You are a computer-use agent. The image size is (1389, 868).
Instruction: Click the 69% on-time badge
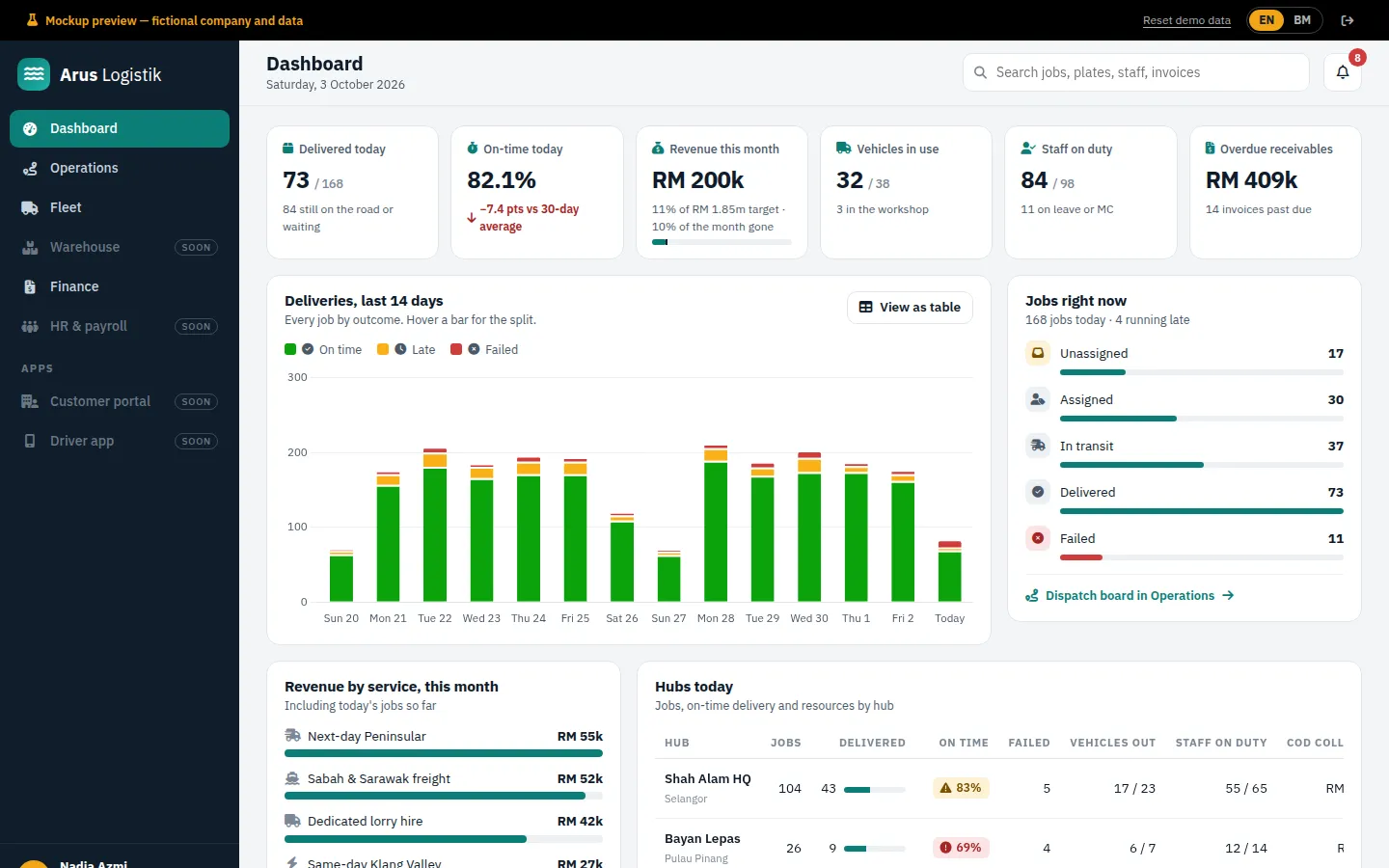pos(961,848)
